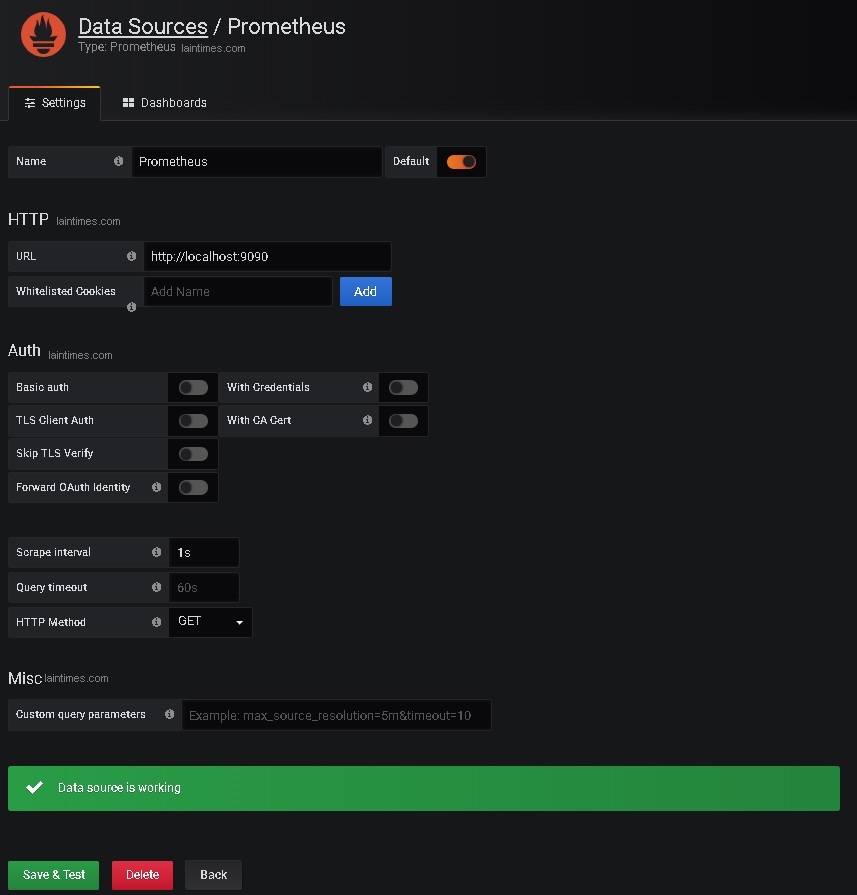Viewport: 857px width, 895px height.
Task: Click the Query timeout input field
Action: 204,587
